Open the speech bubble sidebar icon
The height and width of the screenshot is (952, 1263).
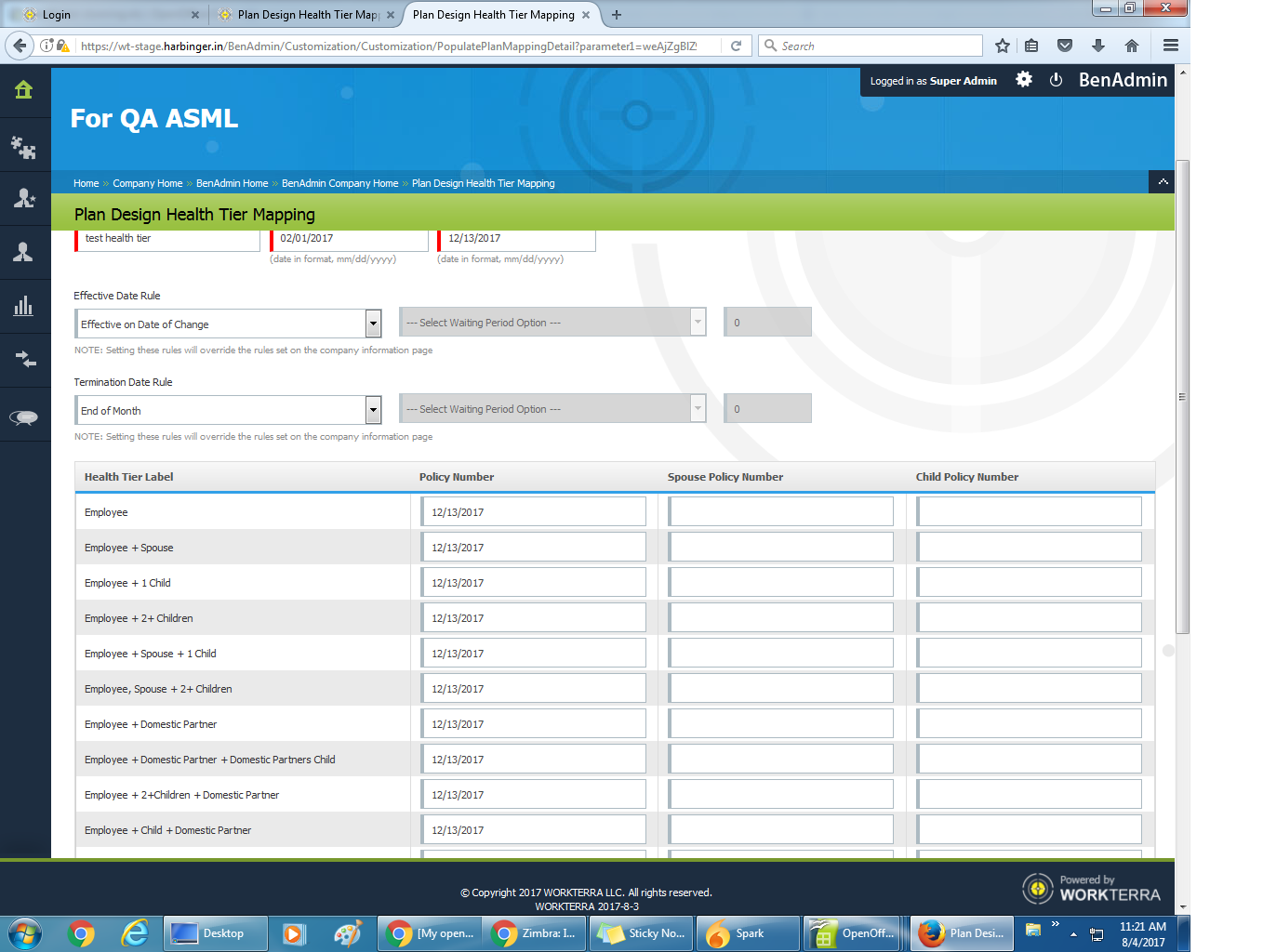[x=24, y=417]
